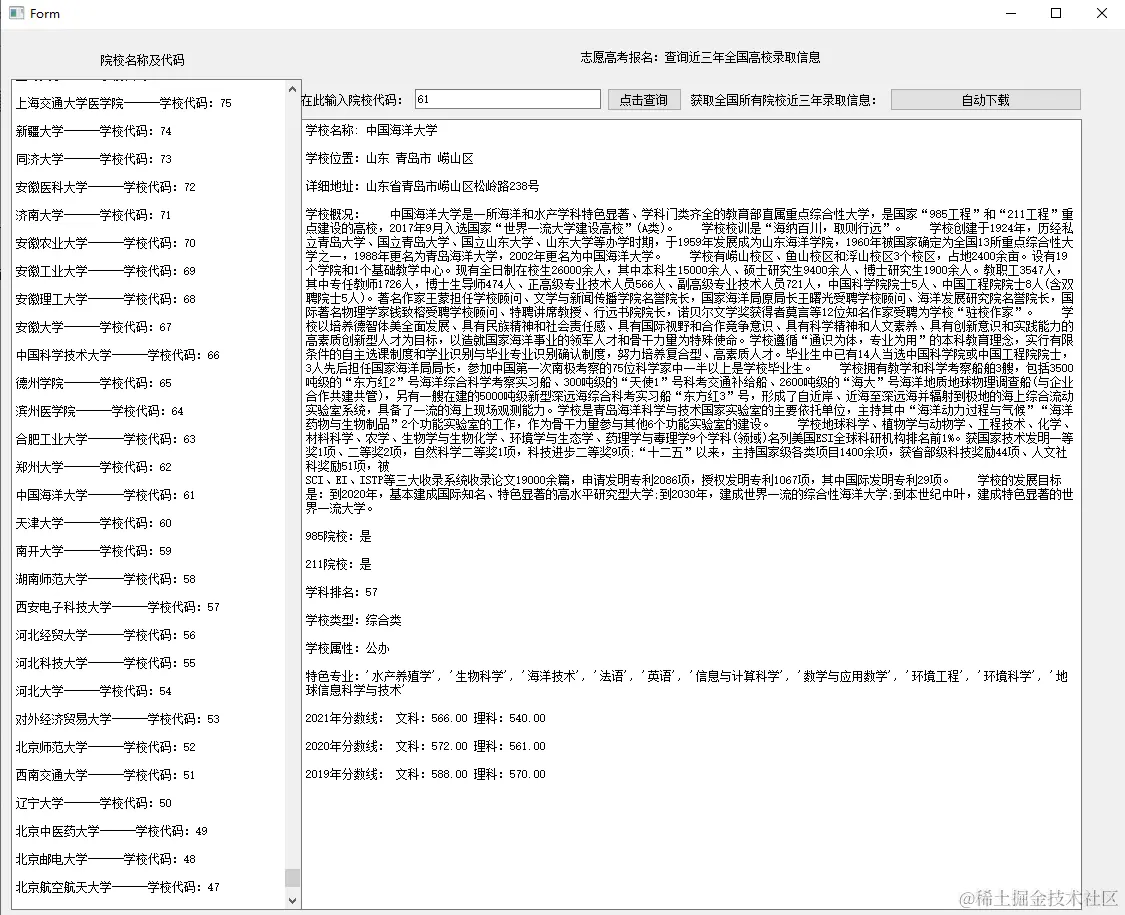The height and width of the screenshot is (915, 1125).
Task: Click the list scrollbar down arrow
Action: tap(292, 900)
